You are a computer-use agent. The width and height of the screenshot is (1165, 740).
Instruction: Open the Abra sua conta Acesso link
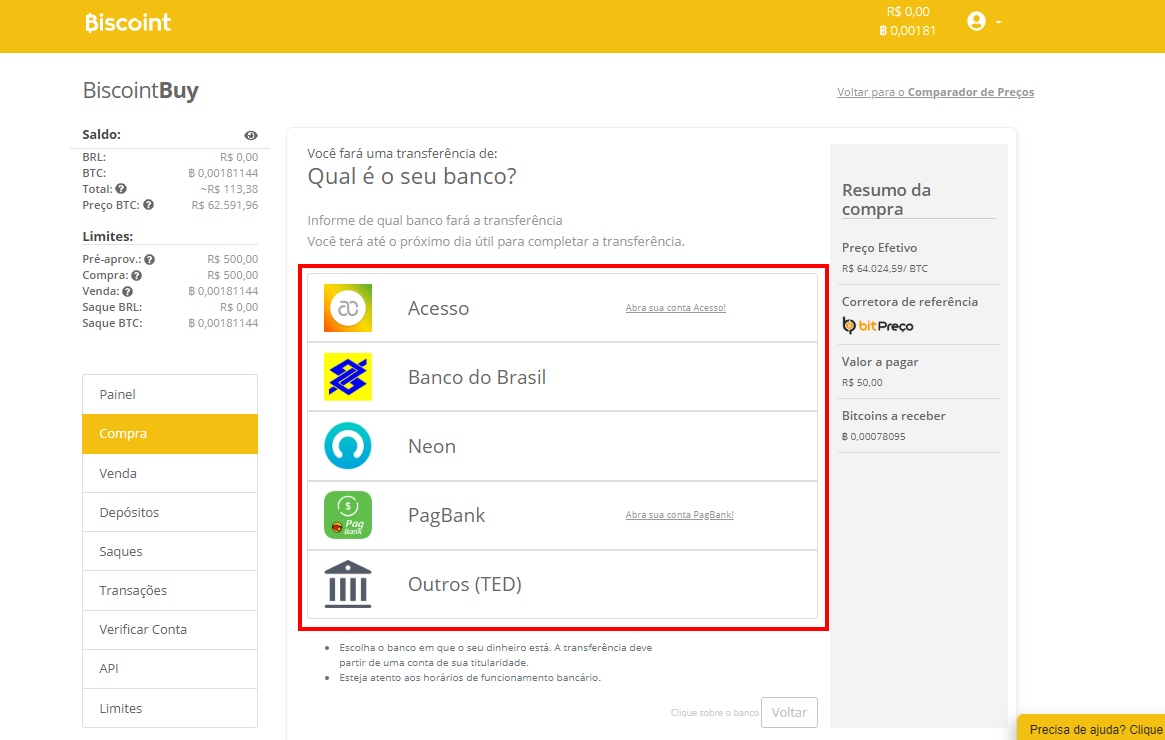[x=675, y=308]
